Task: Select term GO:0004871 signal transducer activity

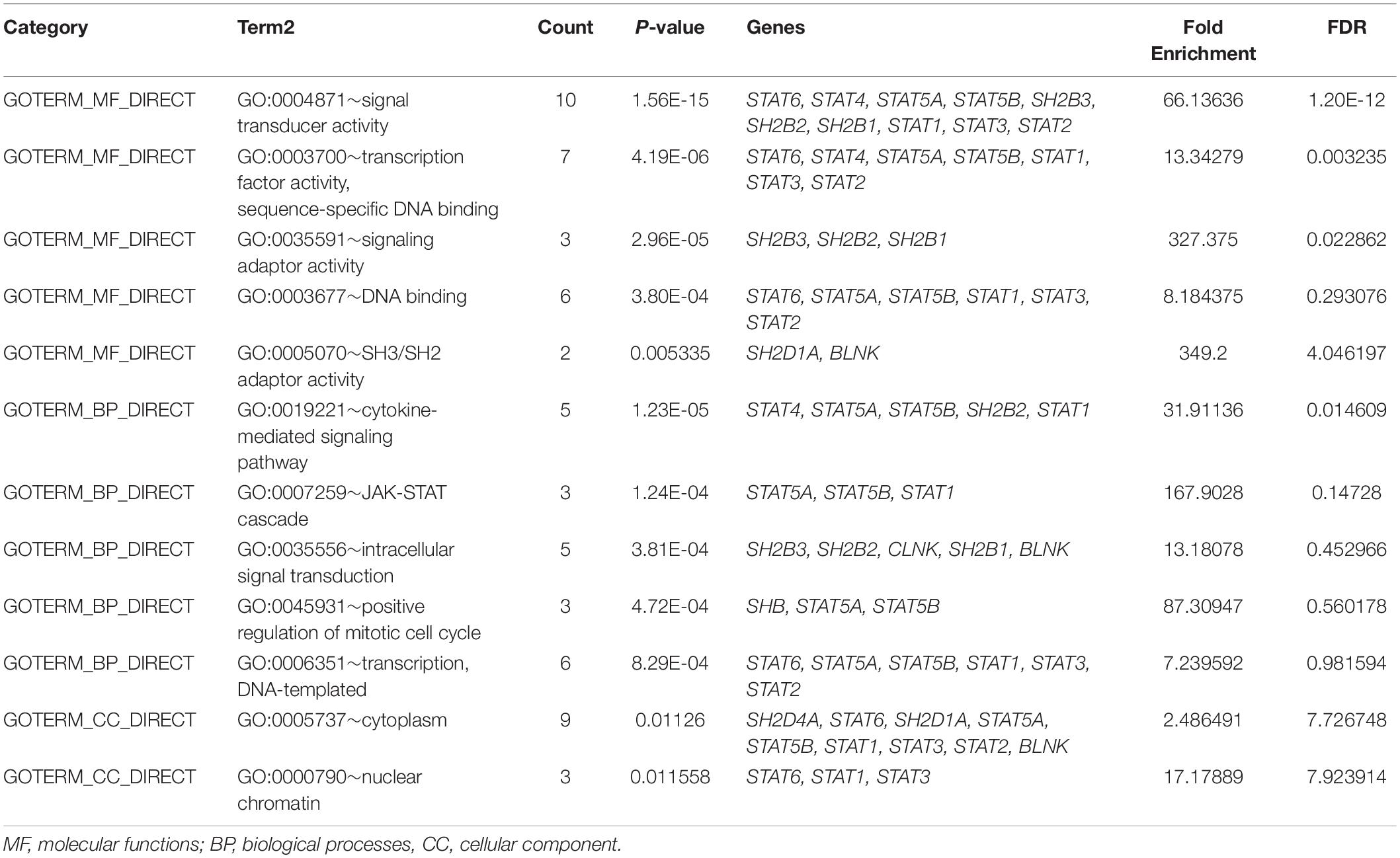Action: click(x=323, y=113)
